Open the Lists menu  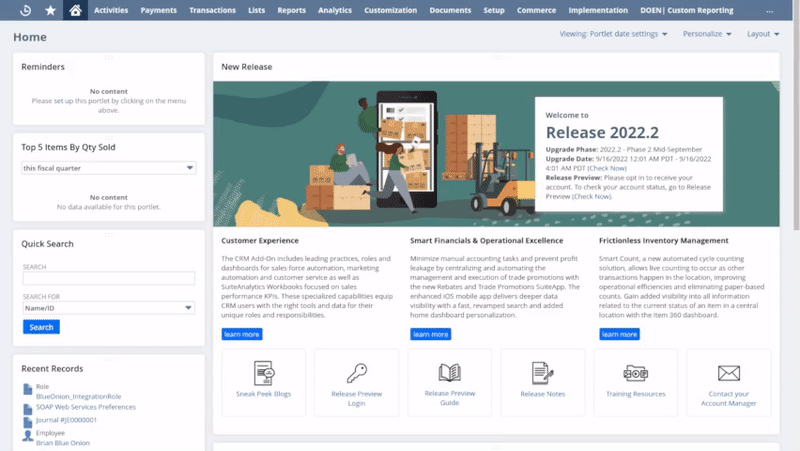[x=257, y=10]
